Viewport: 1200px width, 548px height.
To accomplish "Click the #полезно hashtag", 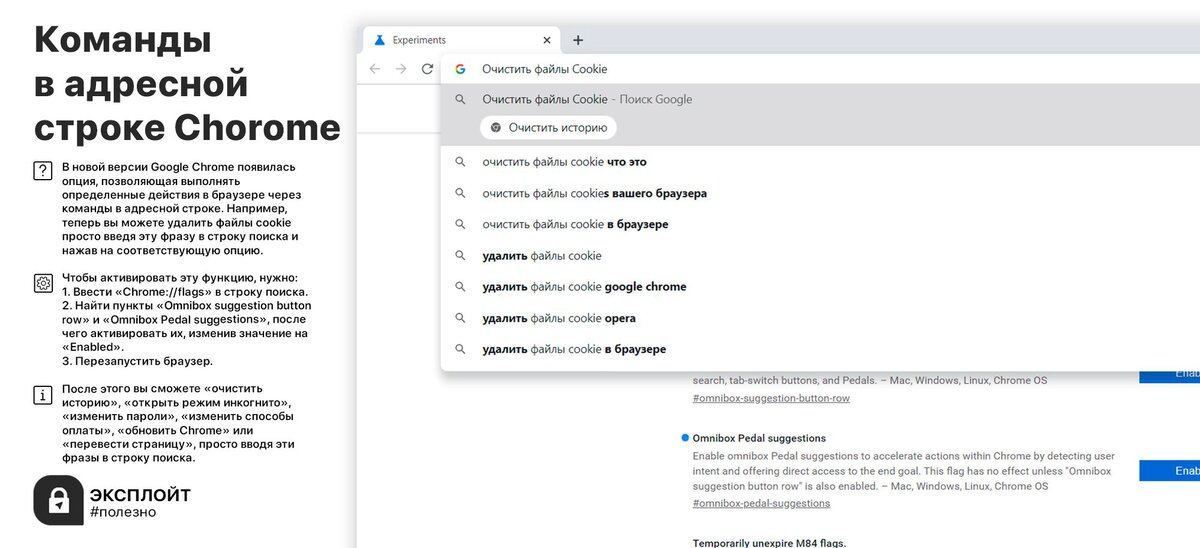I will (x=122, y=512).
